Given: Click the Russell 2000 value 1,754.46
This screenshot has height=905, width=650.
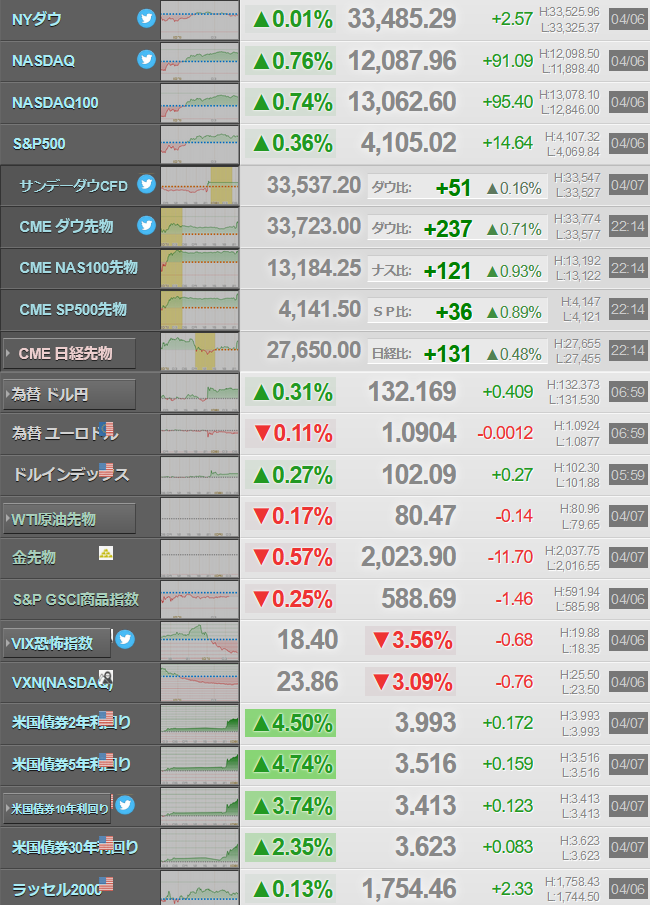Looking at the screenshot, I should point(409,888).
